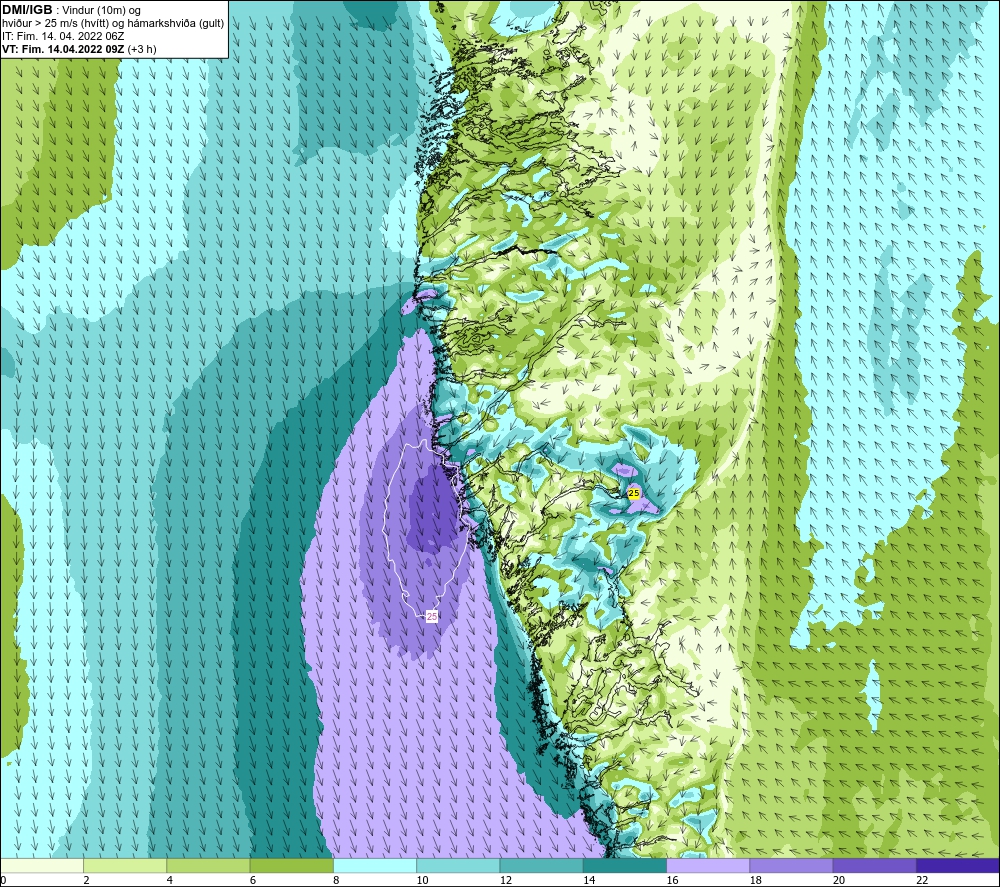
Task: Click the '2' scale number
Action: 86,880
